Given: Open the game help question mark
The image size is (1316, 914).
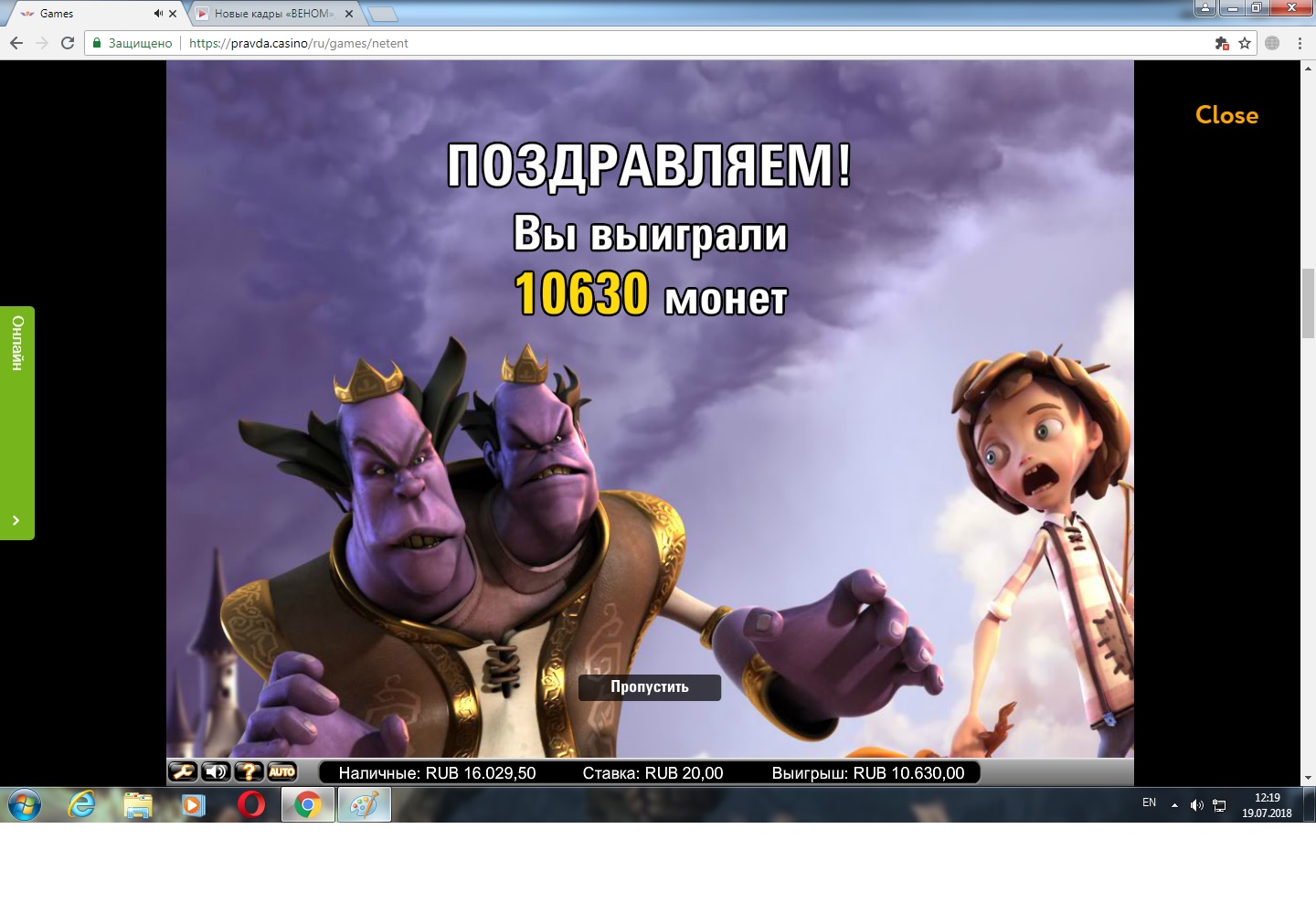Looking at the screenshot, I should 249,772.
